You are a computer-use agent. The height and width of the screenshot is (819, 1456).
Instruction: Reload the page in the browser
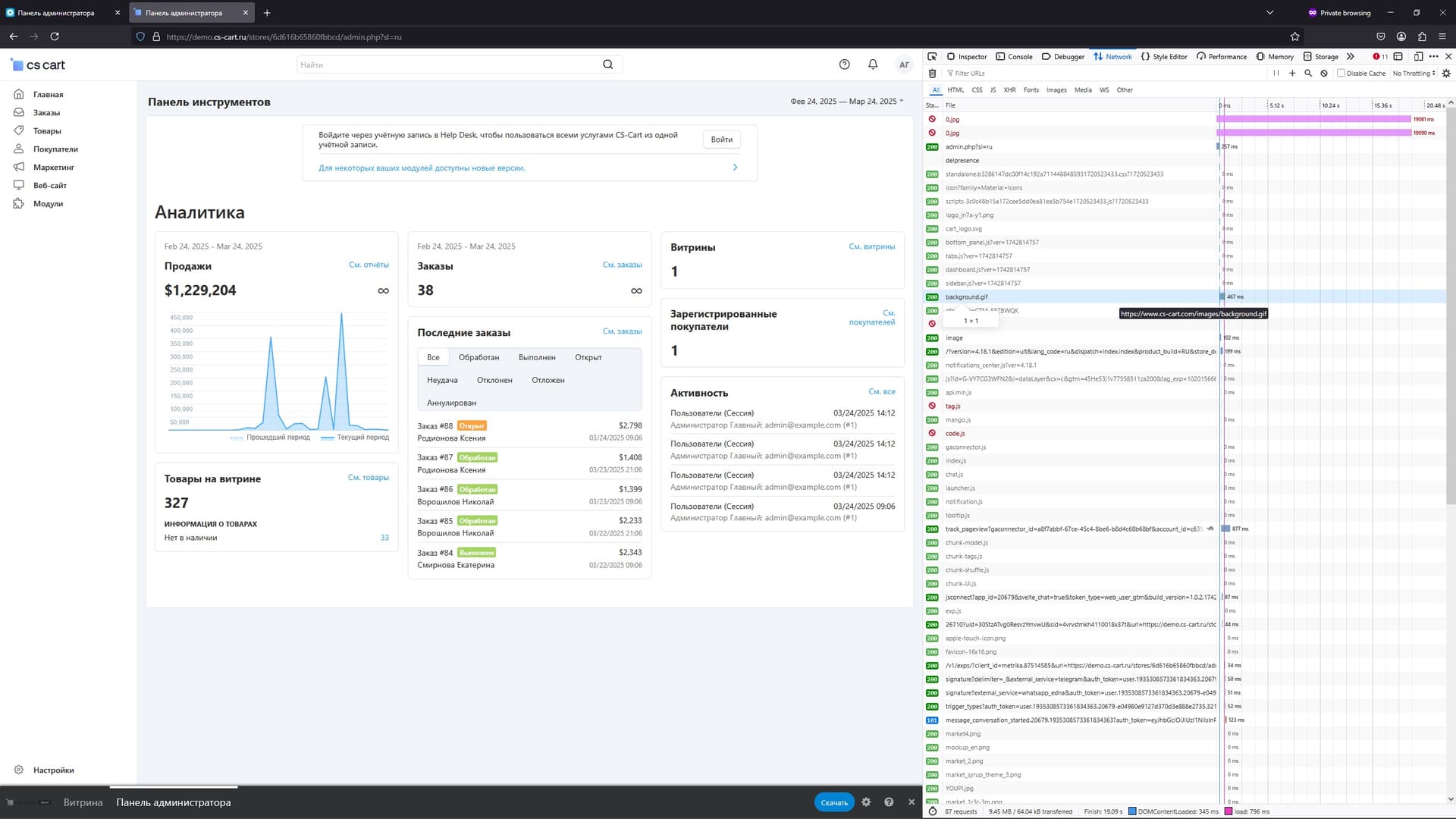pyautogui.click(x=55, y=36)
